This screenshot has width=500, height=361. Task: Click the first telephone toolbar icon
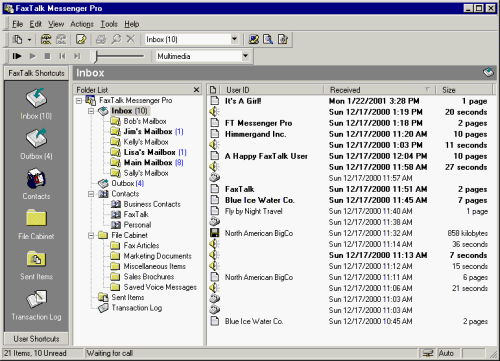pos(46,39)
